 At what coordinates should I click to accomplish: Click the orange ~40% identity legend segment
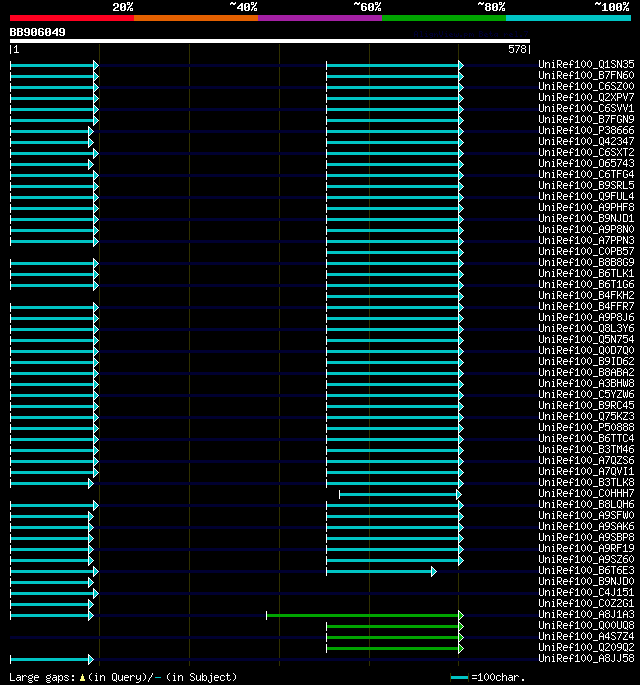(x=196, y=18)
